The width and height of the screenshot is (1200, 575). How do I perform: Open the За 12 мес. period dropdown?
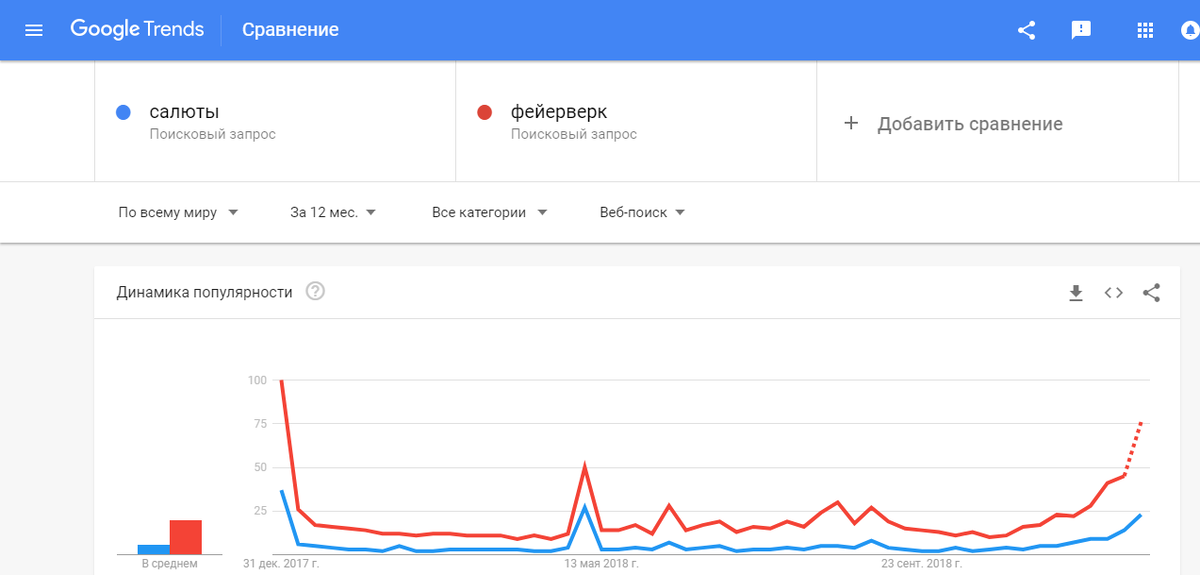pyautogui.click(x=333, y=212)
